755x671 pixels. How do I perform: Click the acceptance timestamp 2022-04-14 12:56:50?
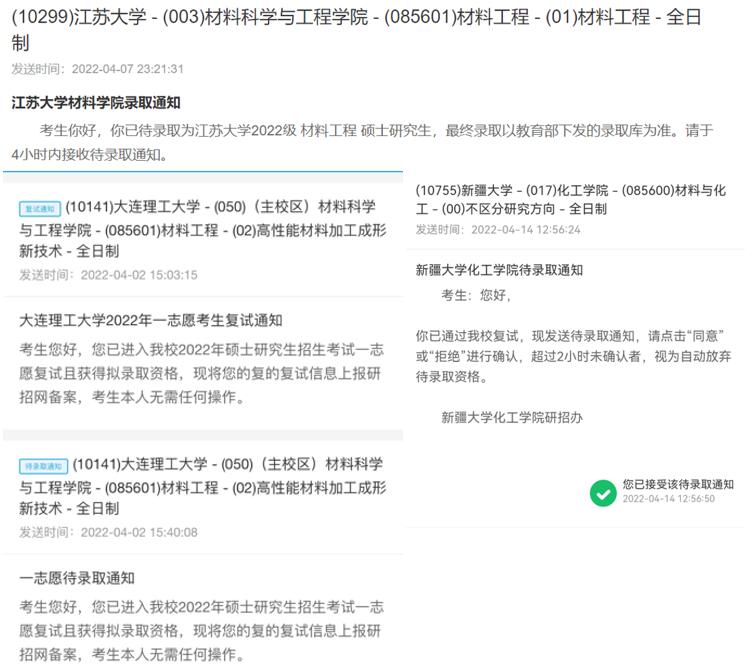pyautogui.click(x=668, y=499)
